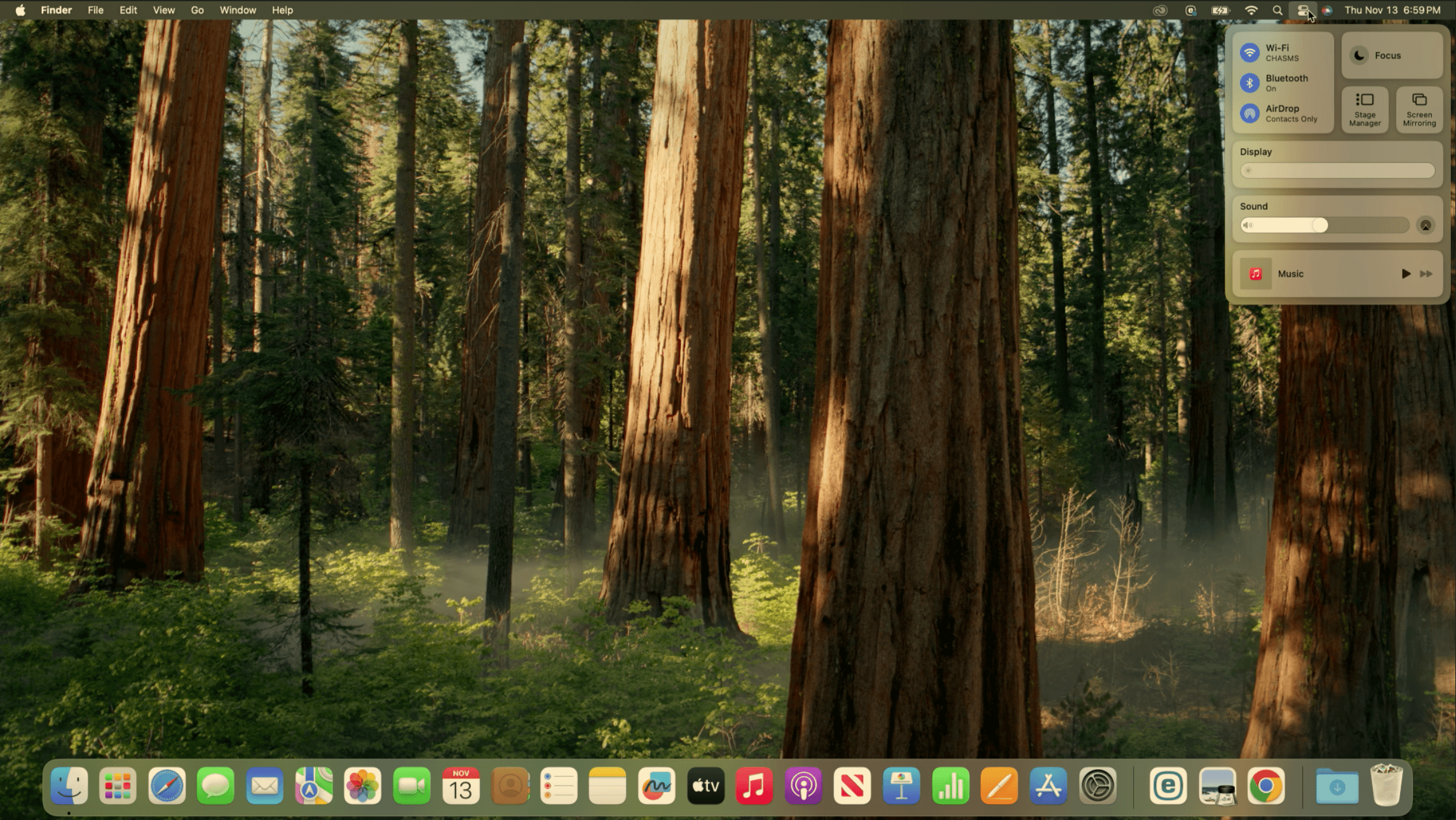The image size is (1456, 820).
Task: Click the Stage Manager tile
Action: tap(1364, 109)
